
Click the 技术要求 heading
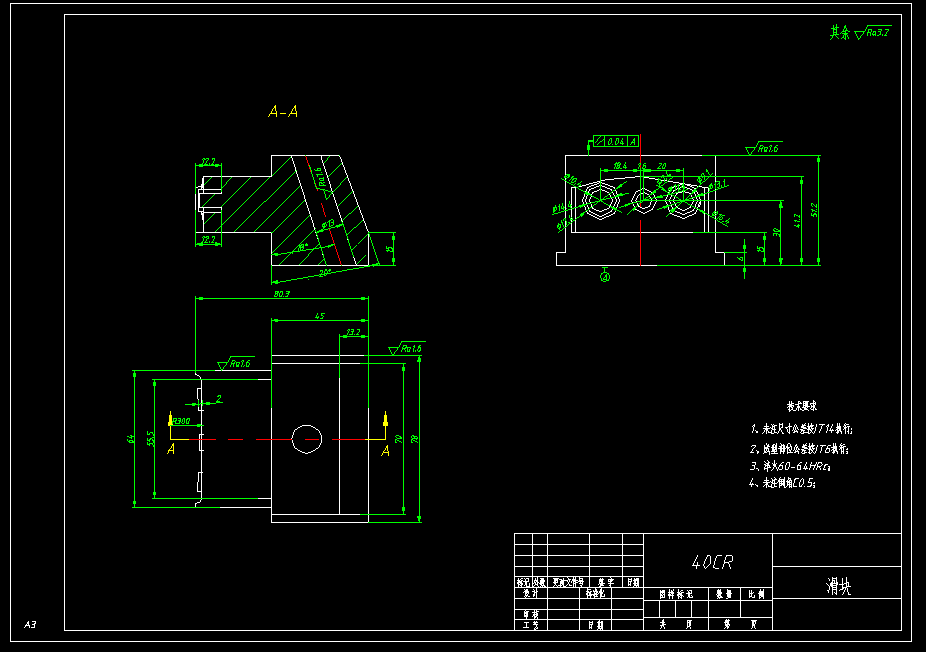[801, 406]
